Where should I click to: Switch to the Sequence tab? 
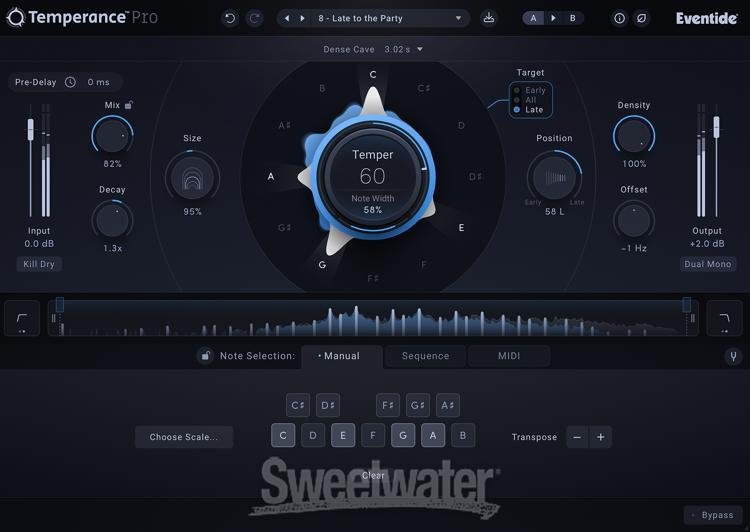coord(425,356)
